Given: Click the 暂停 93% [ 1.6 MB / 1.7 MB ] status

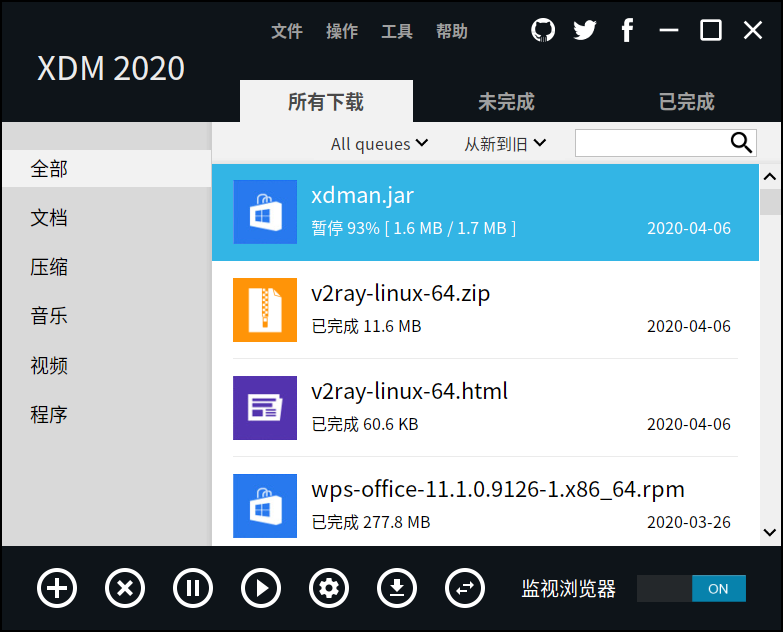Looking at the screenshot, I should pyautogui.click(x=413, y=228).
